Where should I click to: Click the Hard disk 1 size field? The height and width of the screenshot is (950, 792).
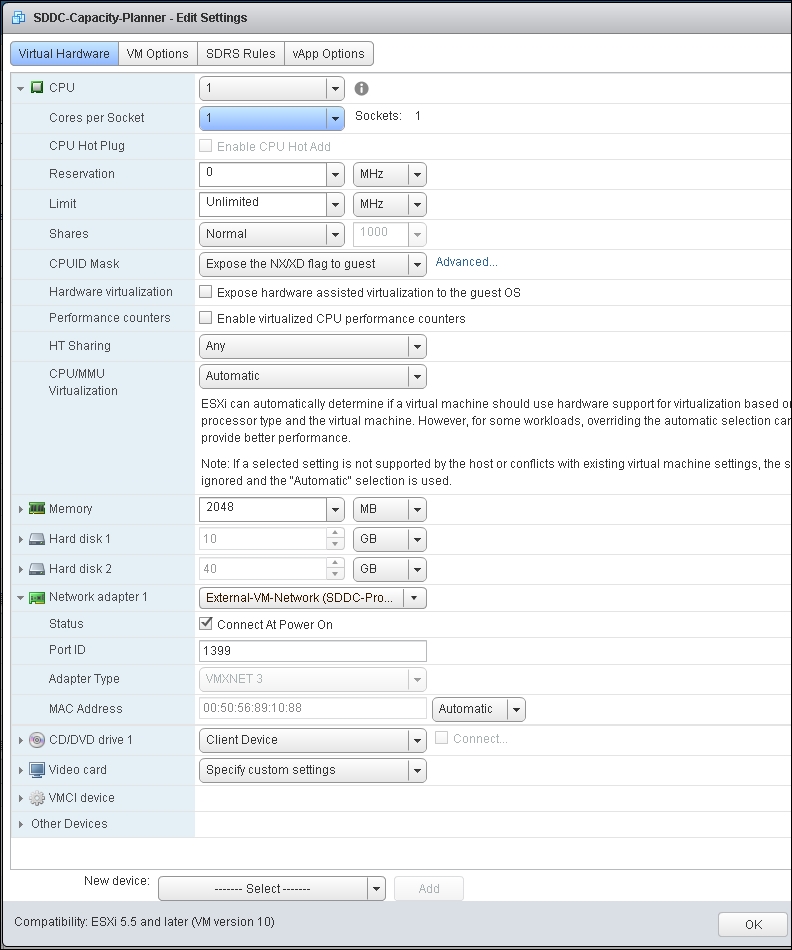pyautogui.click(x=263, y=539)
